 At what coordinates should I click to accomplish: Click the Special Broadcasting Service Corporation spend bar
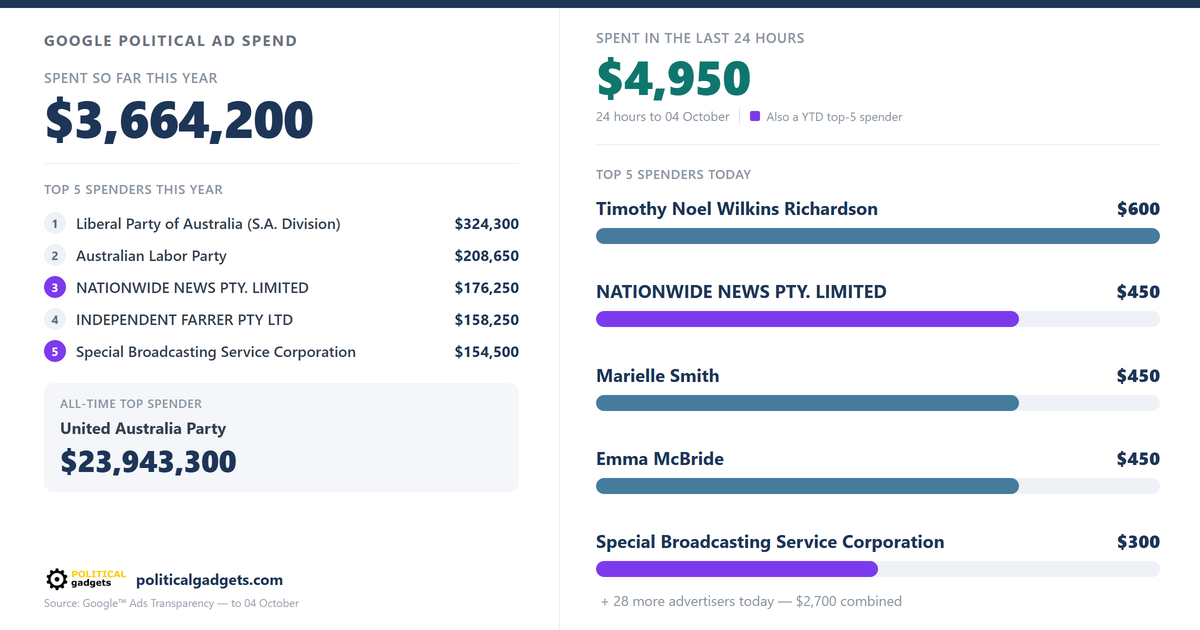click(x=737, y=569)
